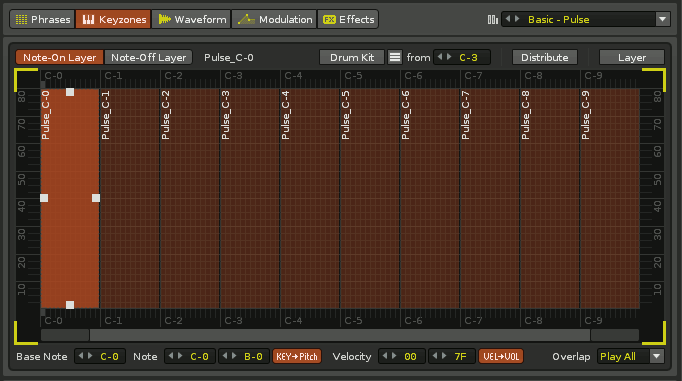Screen dimensions: 682x381
Task: Switch to the Keyzones tab
Action: click(x=114, y=20)
